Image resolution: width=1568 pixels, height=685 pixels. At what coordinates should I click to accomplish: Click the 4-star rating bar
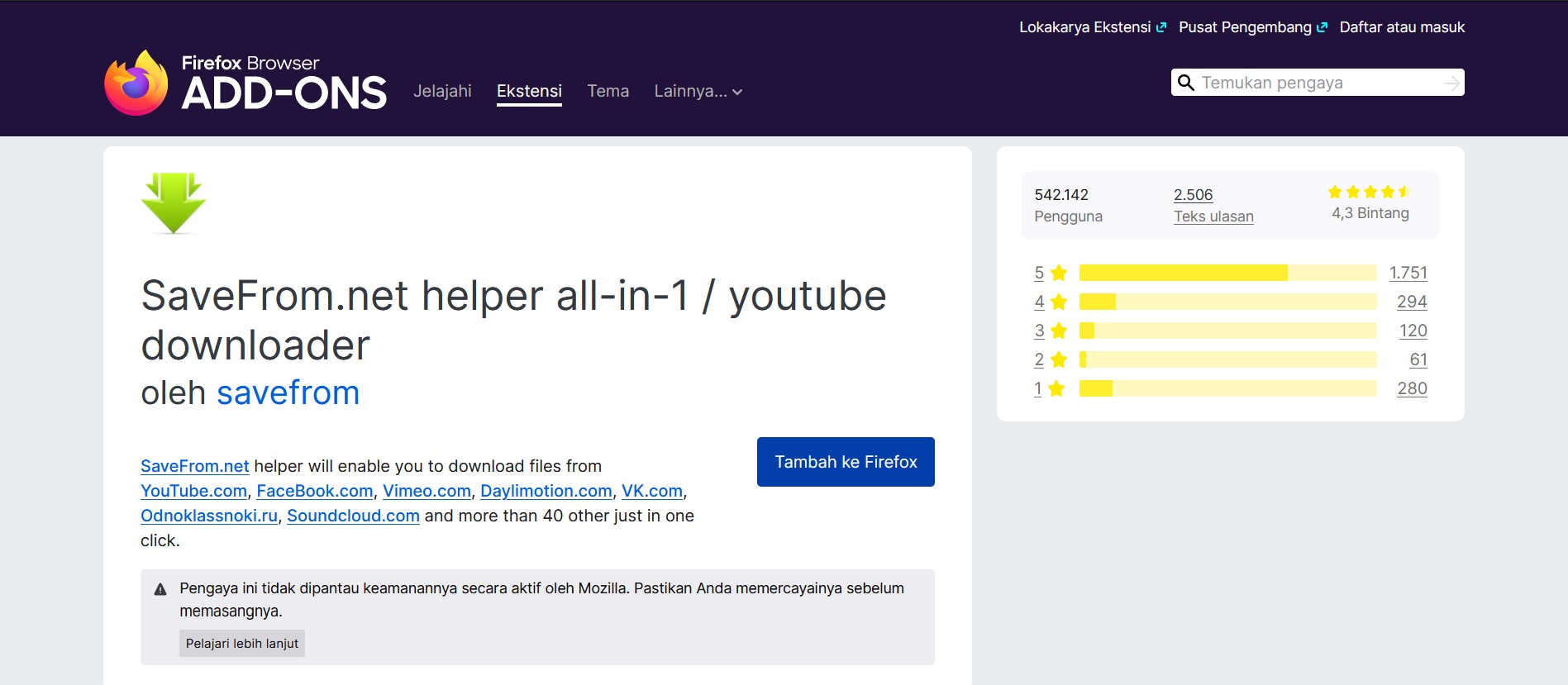pos(1227,302)
